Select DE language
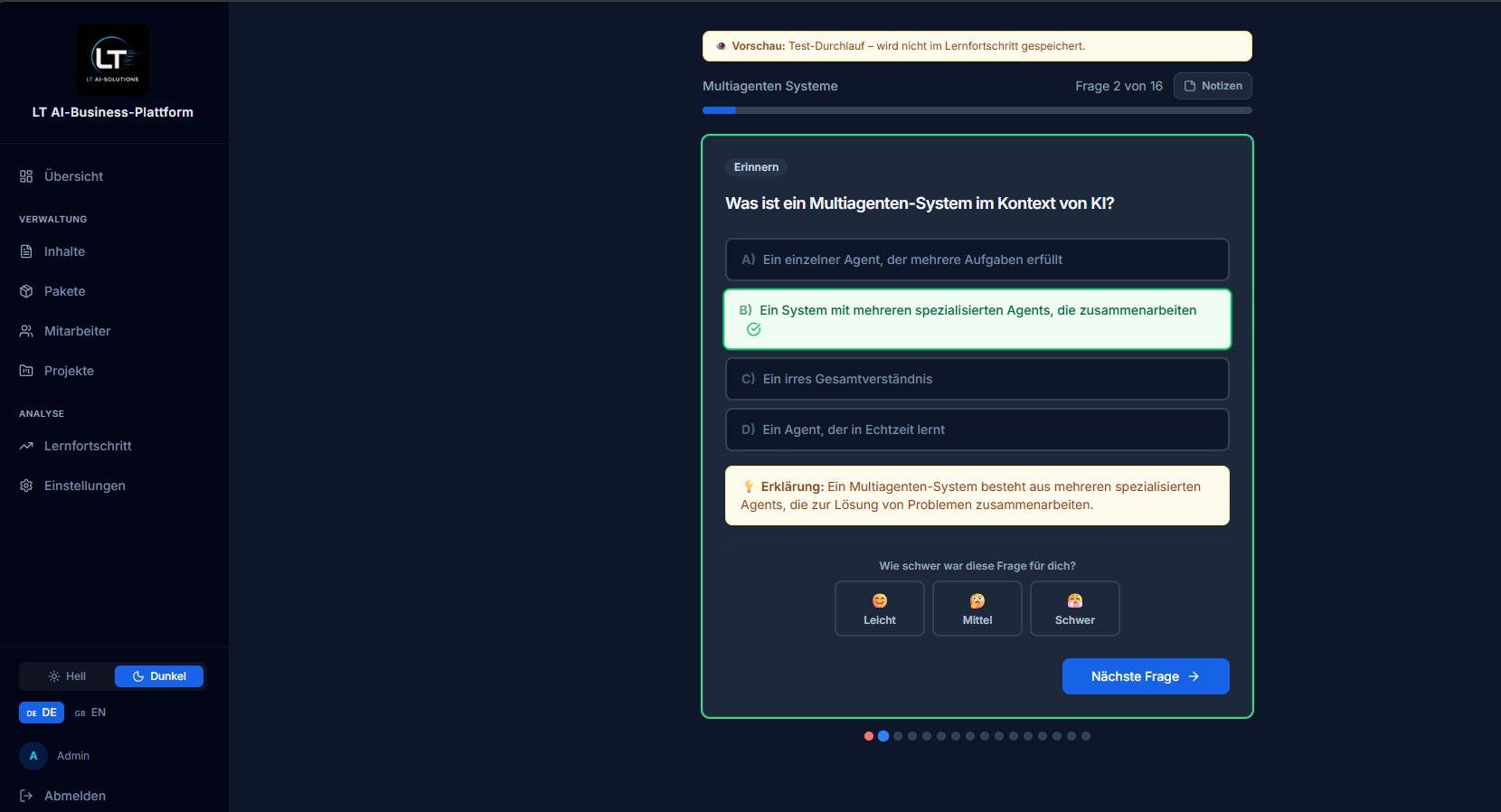Viewport: 1501px width, 812px height. click(x=42, y=713)
